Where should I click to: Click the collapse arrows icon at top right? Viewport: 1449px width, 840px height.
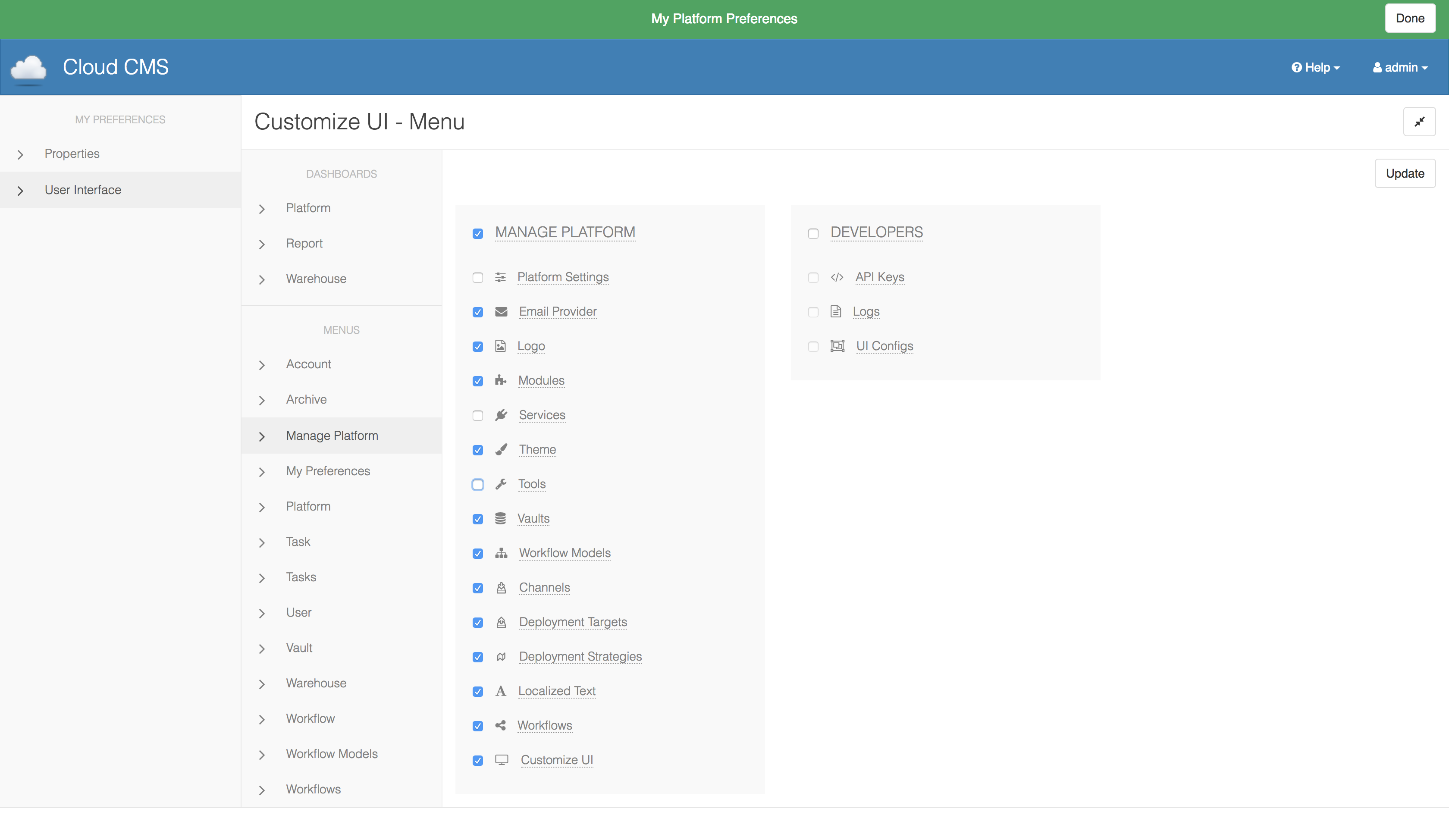coord(1419,121)
